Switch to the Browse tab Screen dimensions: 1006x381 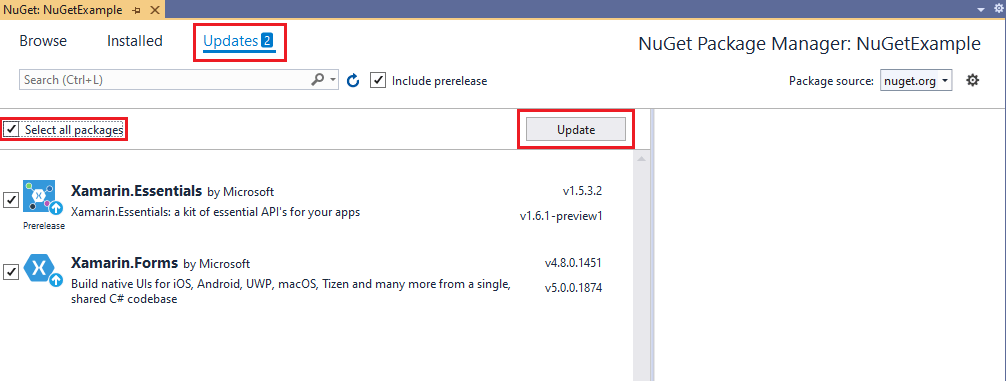coord(43,41)
